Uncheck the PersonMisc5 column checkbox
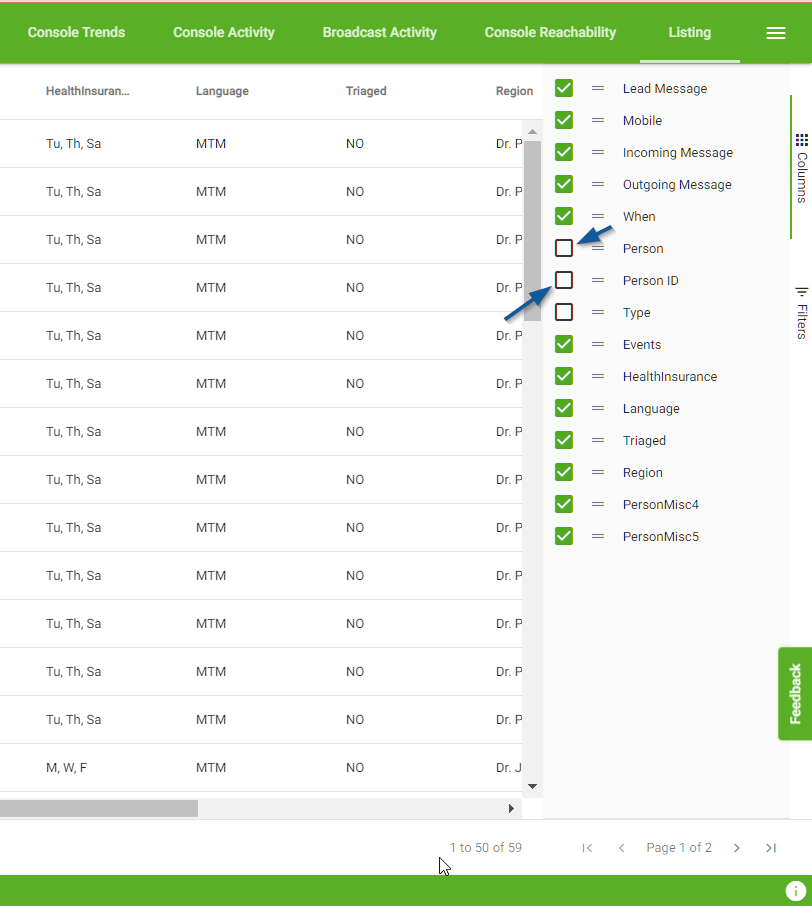The width and height of the screenshot is (812, 906). pyautogui.click(x=564, y=536)
